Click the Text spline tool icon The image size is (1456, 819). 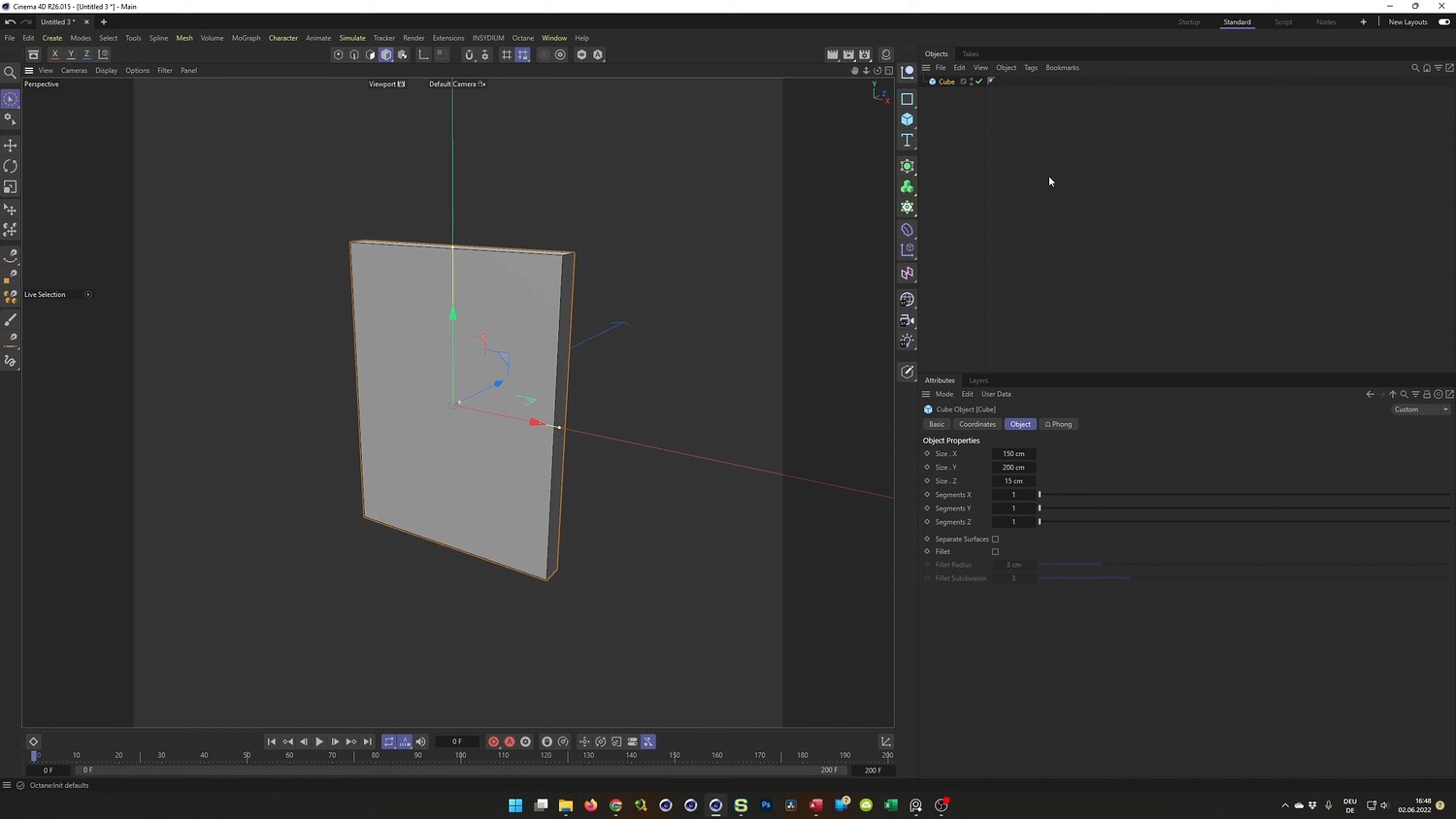908,141
